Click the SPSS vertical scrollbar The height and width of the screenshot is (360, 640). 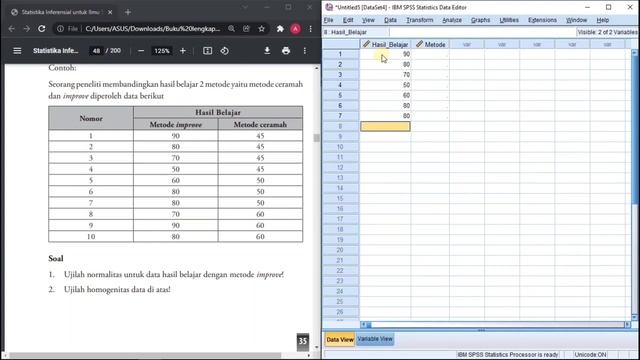point(635,184)
